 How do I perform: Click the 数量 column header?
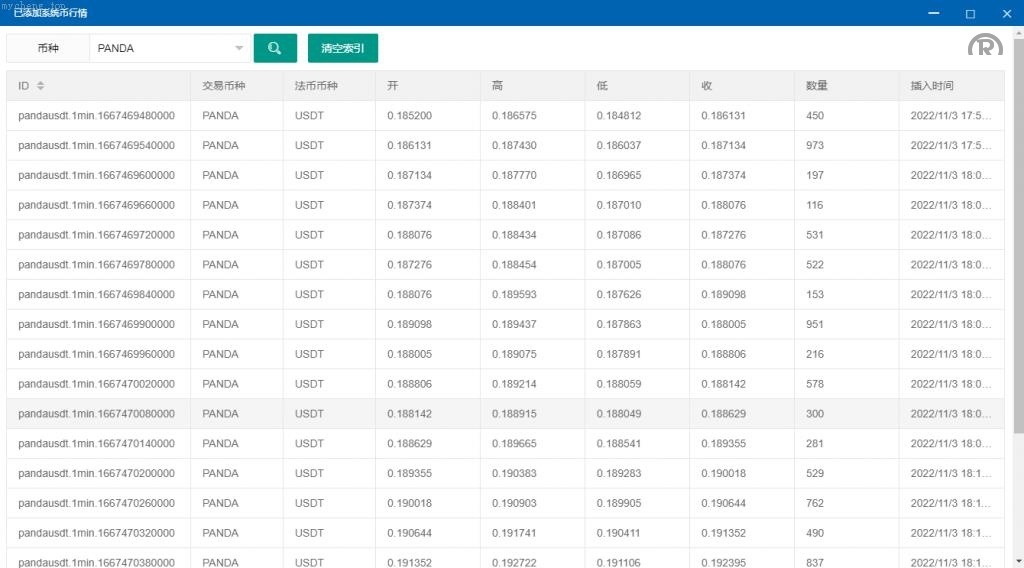[817, 86]
